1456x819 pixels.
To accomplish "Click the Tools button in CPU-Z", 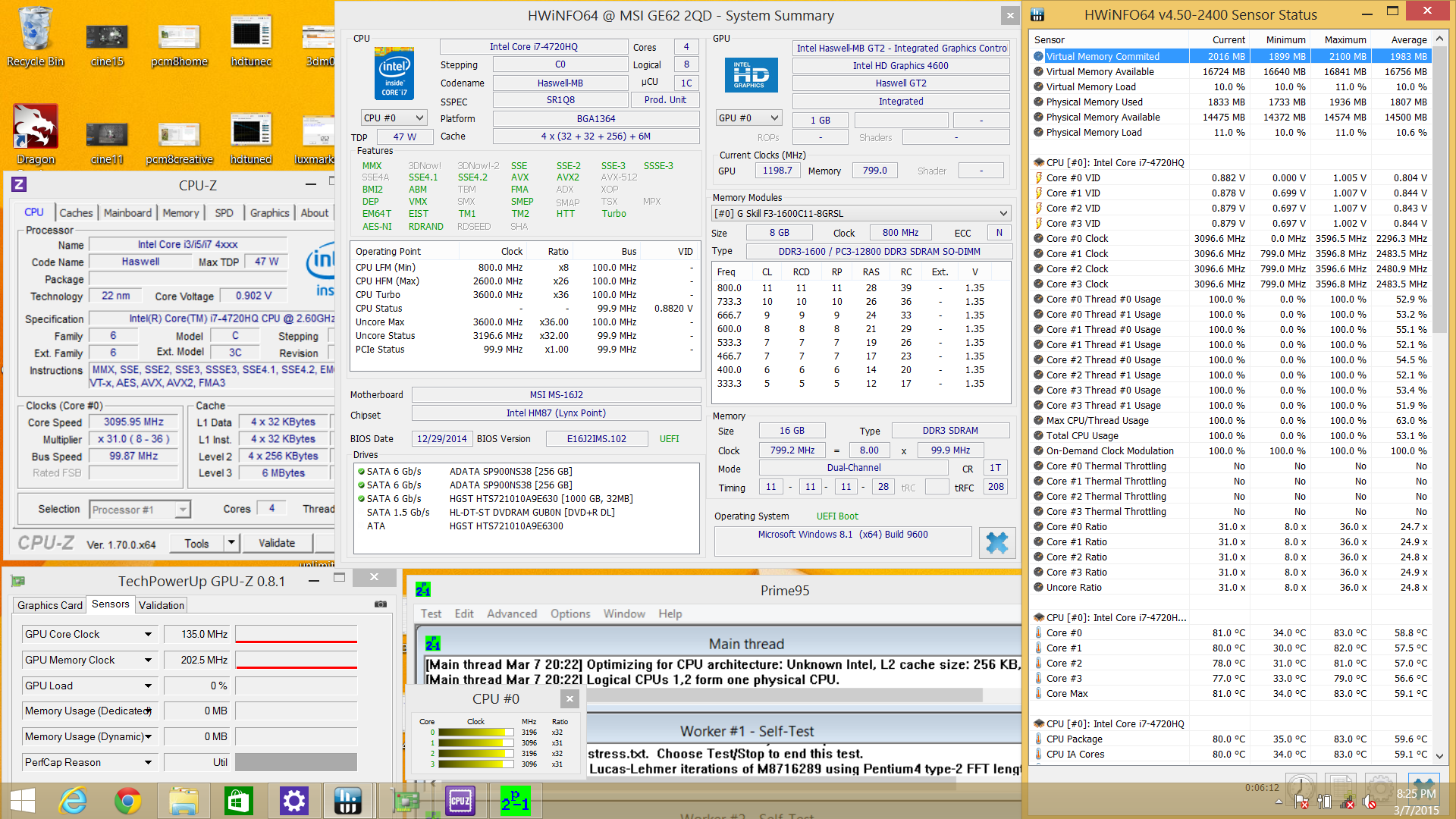I will click(196, 543).
